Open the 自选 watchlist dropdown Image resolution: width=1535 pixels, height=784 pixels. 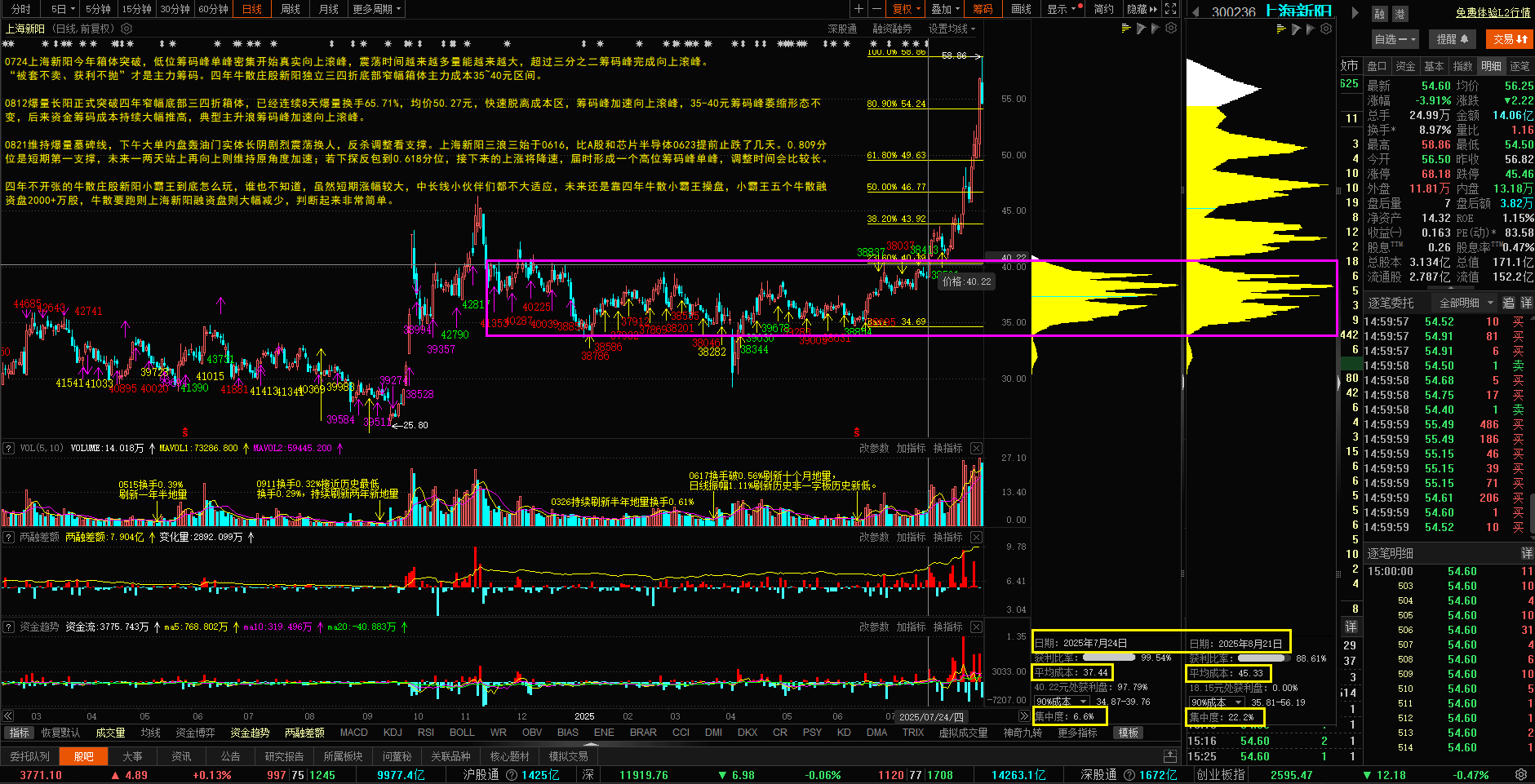click(1395, 38)
